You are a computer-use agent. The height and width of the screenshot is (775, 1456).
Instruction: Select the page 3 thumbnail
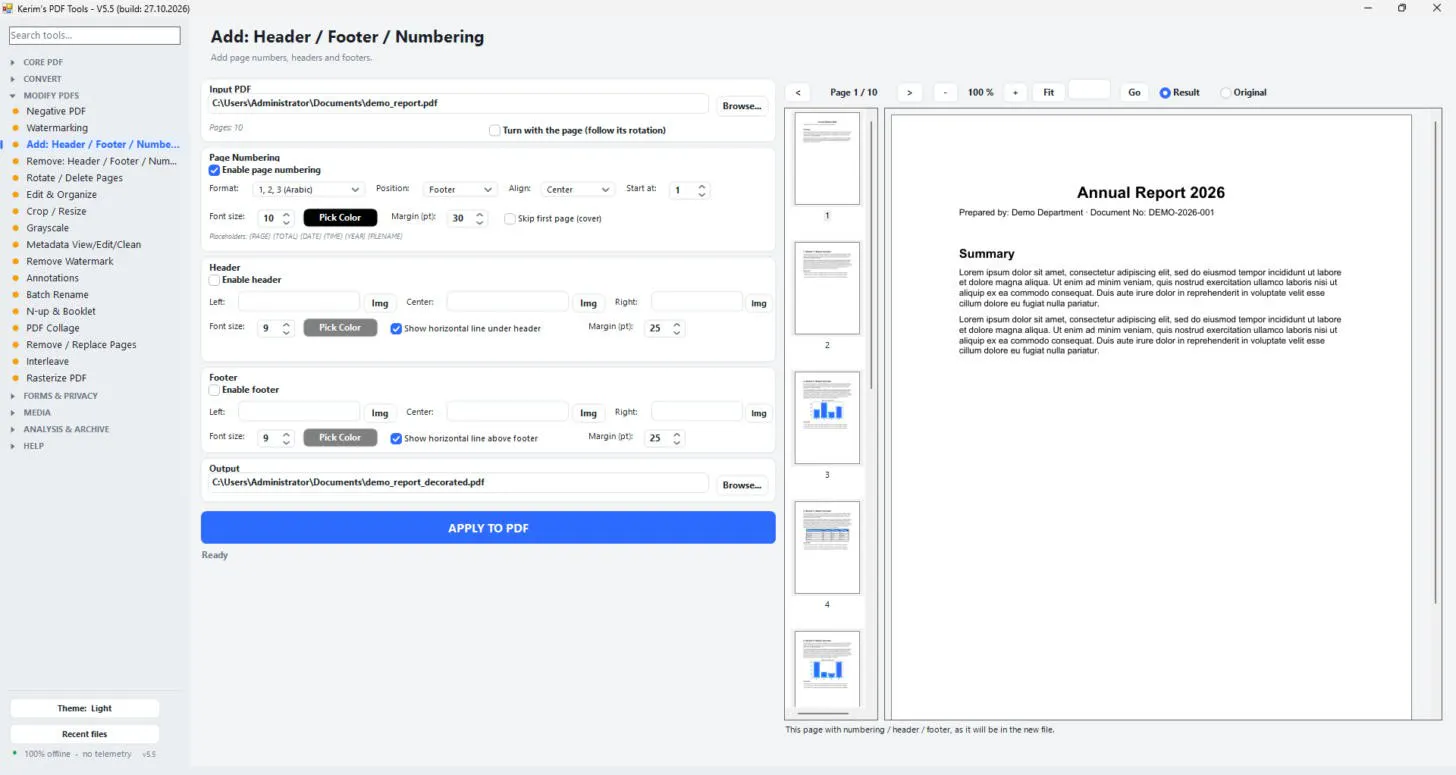click(x=827, y=418)
